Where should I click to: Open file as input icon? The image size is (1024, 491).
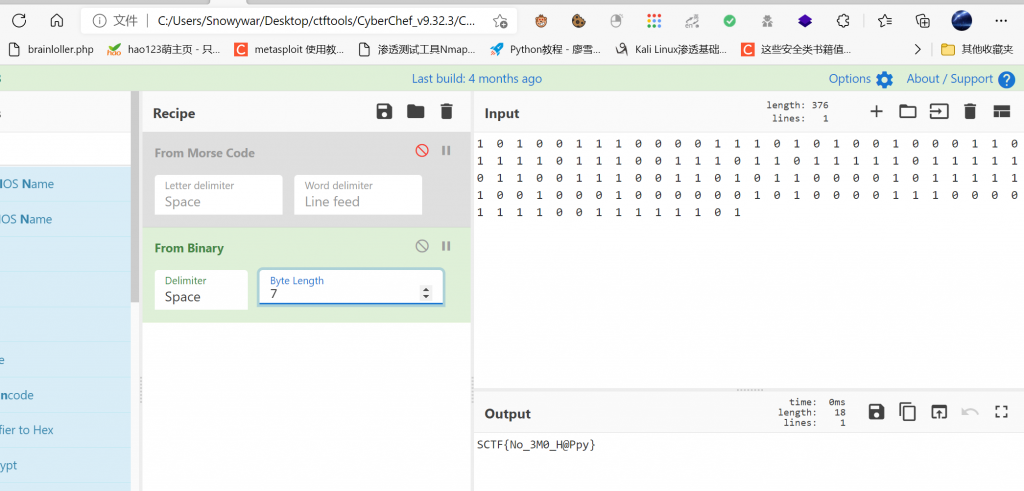pyautogui.click(x=938, y=112)
